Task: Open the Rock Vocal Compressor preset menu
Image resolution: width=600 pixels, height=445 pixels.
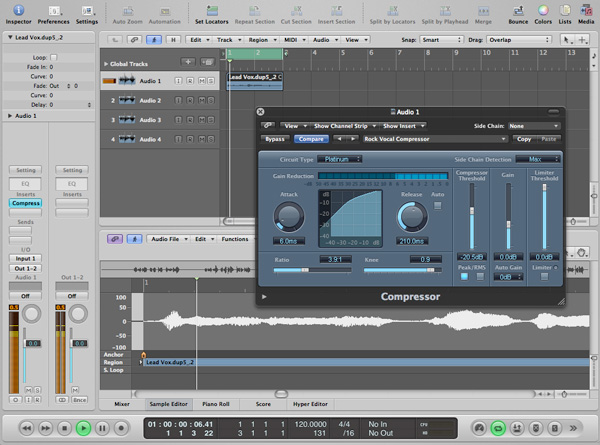Action: (x=435, y=139)
